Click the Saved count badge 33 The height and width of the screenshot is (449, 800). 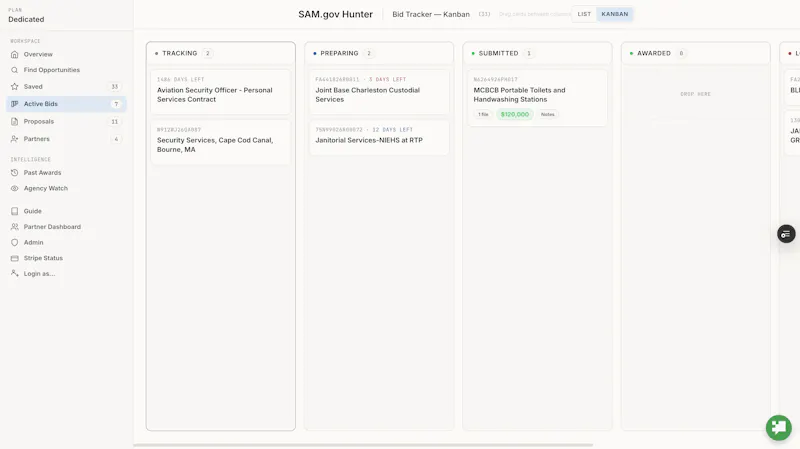115,87
